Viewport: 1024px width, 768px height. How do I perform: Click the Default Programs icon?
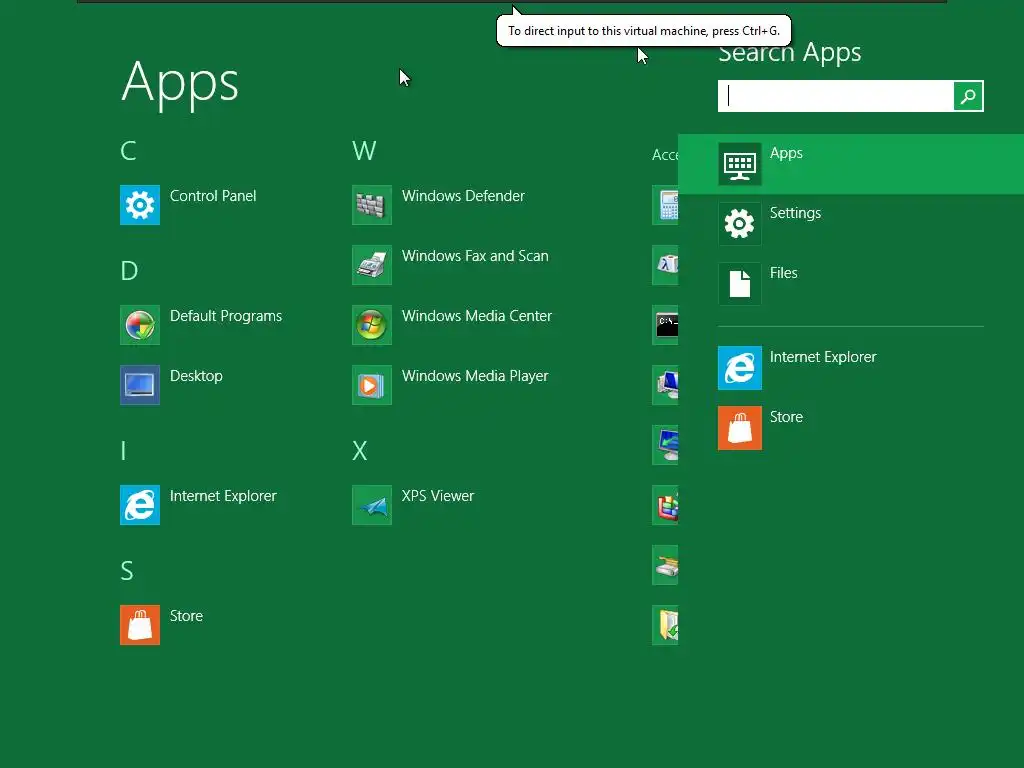tap(140, 325)
